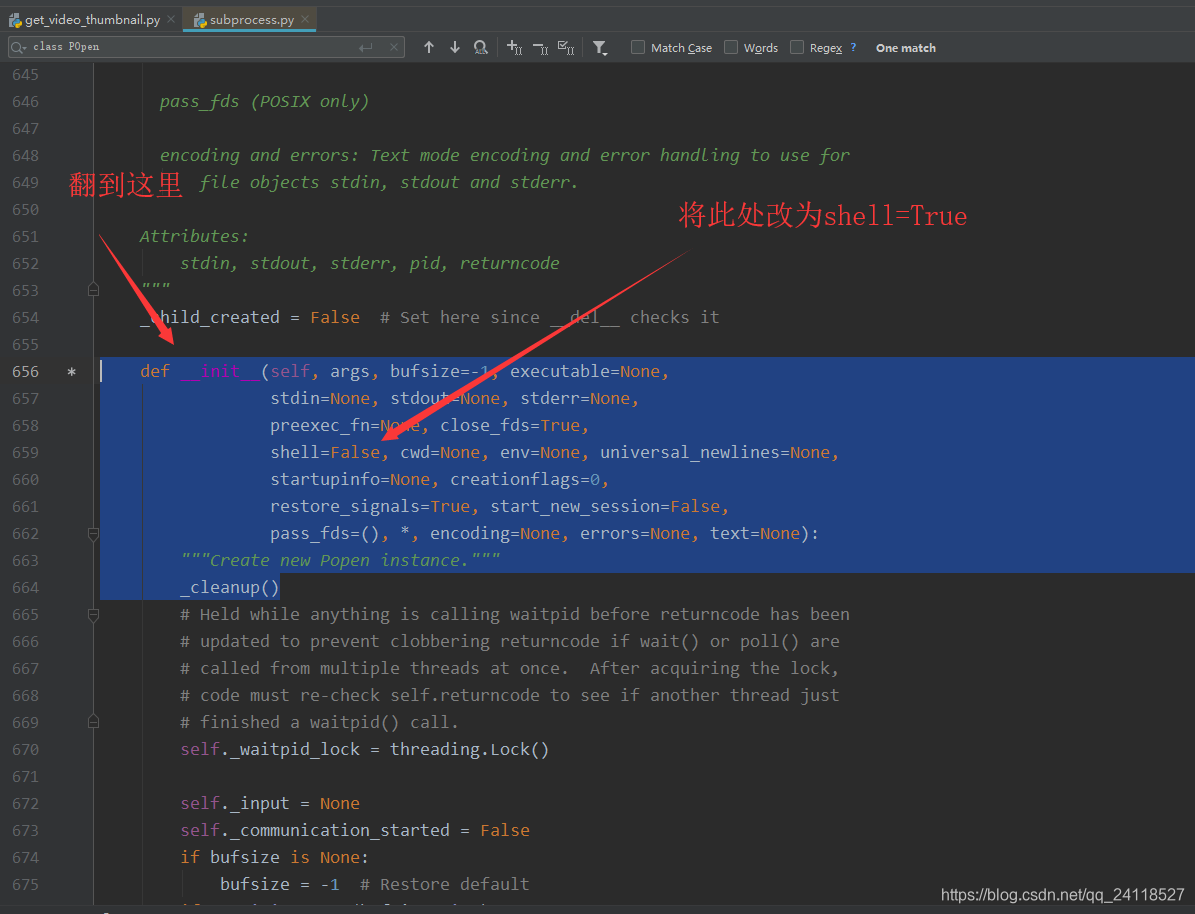Click 'pass_fds (POSIX only)' docstring line
The image size is (1195, 914).
264,101
